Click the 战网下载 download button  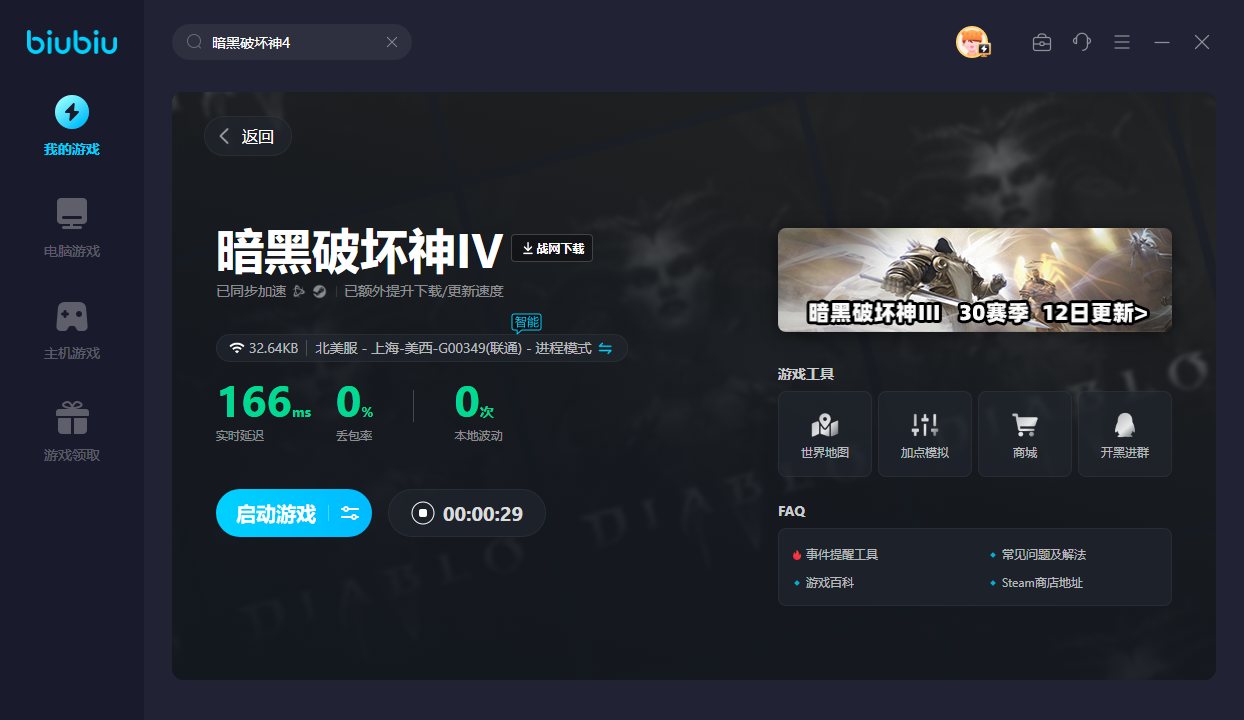click(552, 248)
